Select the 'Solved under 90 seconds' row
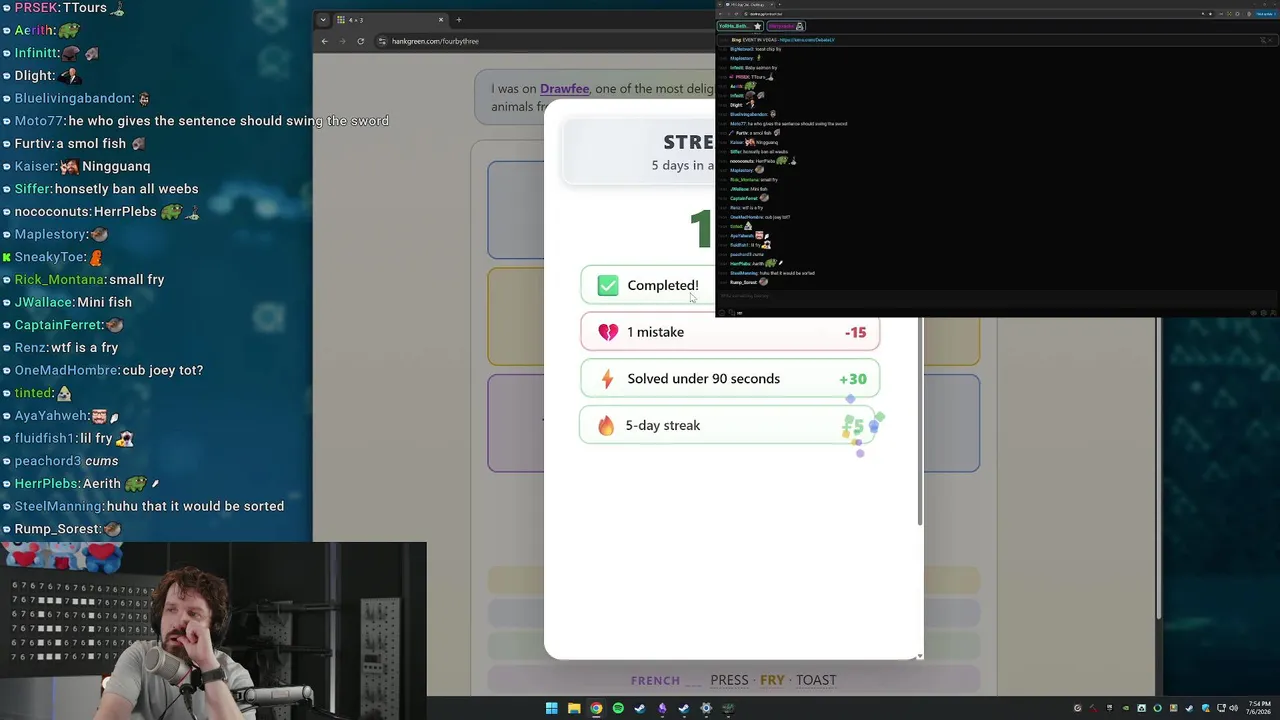Image resolution: width=1280 pixels, height=720 pixels. [x=730, y=379]
